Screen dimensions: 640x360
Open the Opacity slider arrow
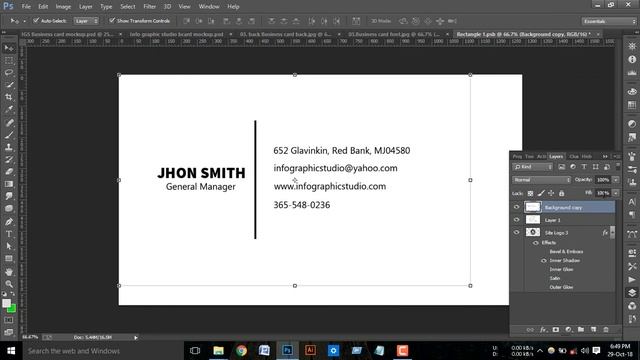(616, 180)
